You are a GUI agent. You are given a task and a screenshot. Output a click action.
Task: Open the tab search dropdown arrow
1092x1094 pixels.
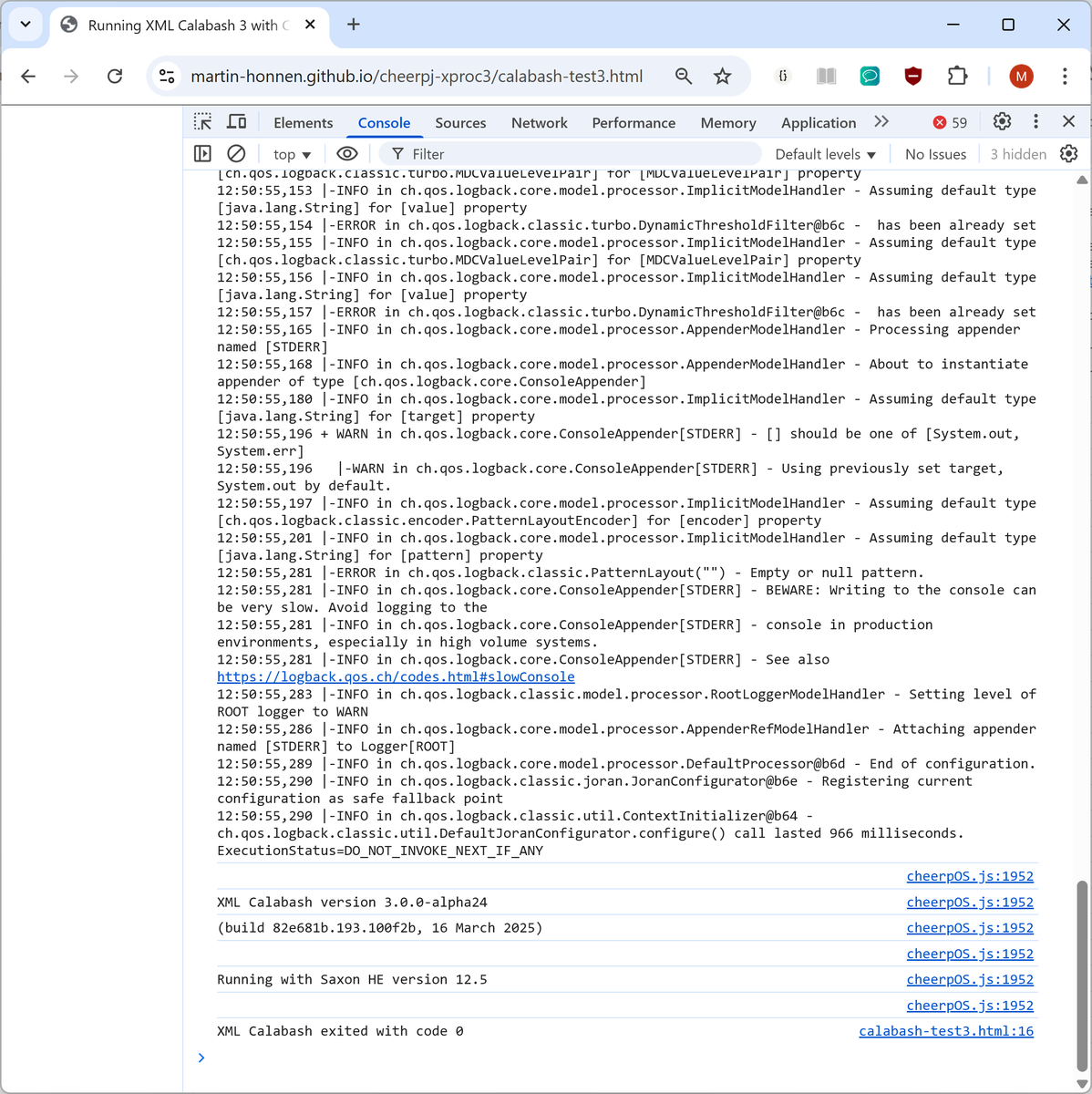pyautogui.click(x=26, y=25)
